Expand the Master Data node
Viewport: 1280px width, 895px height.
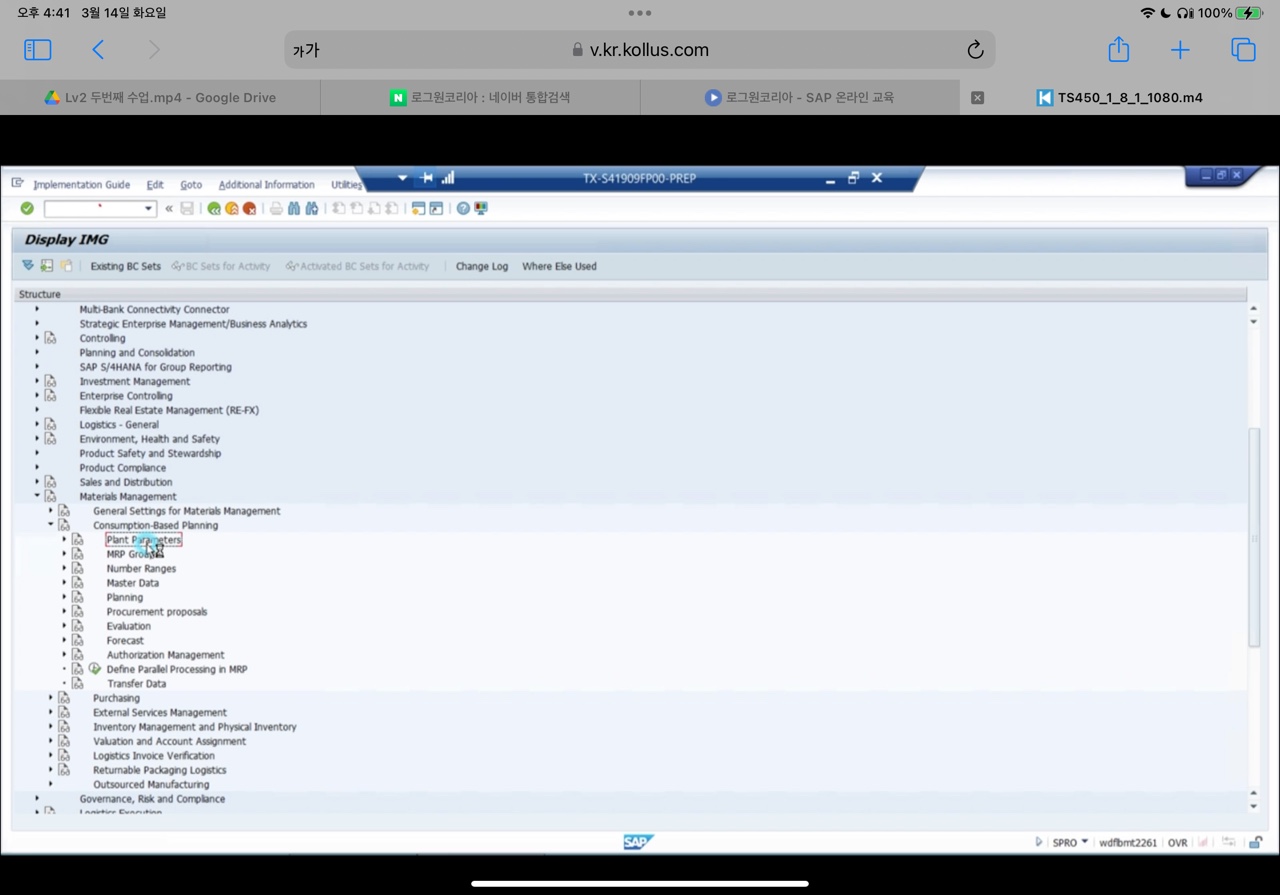(64, 583)
